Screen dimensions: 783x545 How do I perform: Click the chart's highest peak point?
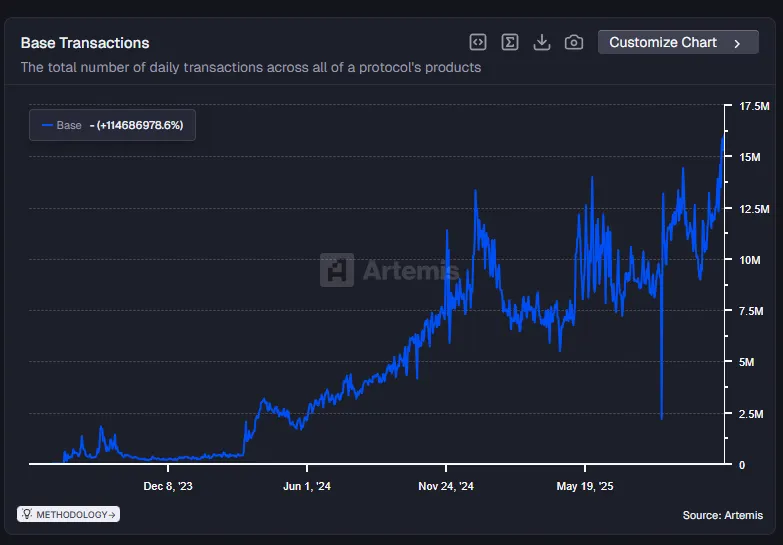pos(722,136)
